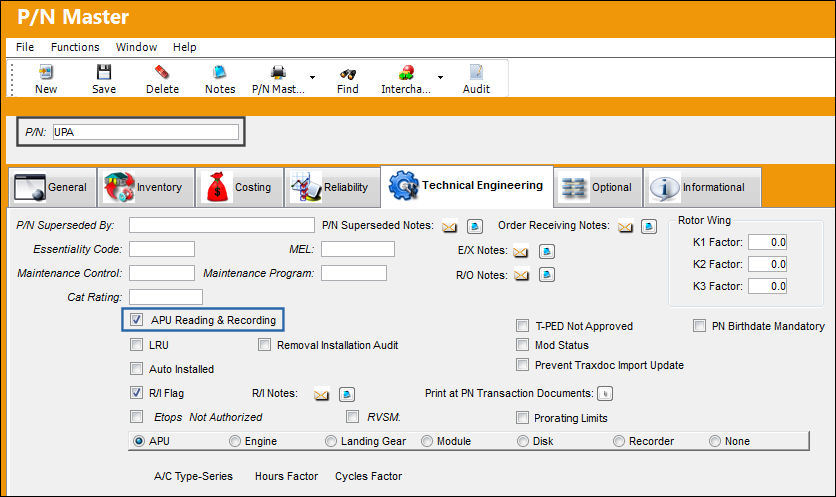Switch to the General tab
This screenshot has width=836, height=497.
tap(52, 187)
